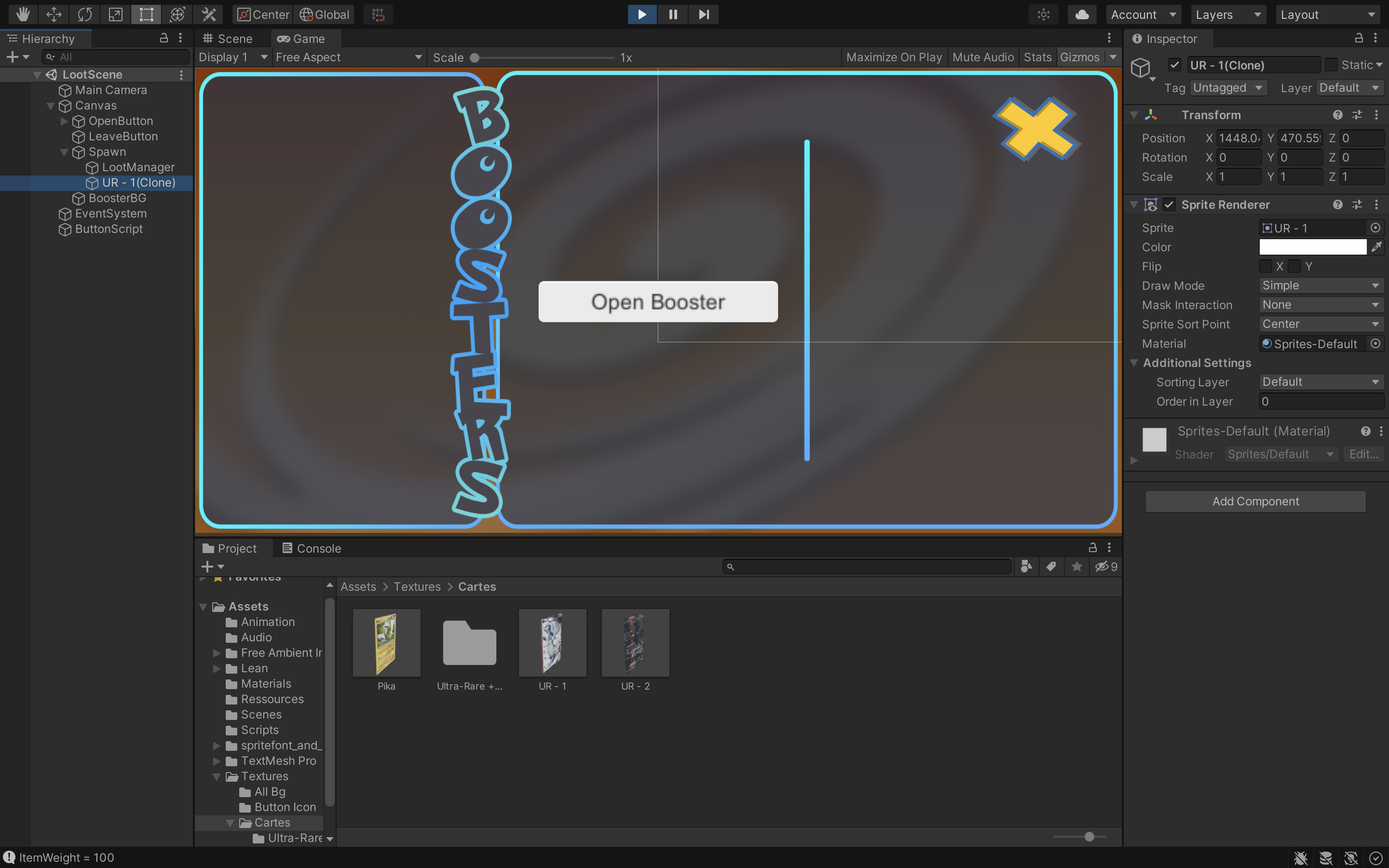The width and height of the screenshot is (1389, 868).
Task: Open Transform component context menu
Action: click(x=1376, y=115)
